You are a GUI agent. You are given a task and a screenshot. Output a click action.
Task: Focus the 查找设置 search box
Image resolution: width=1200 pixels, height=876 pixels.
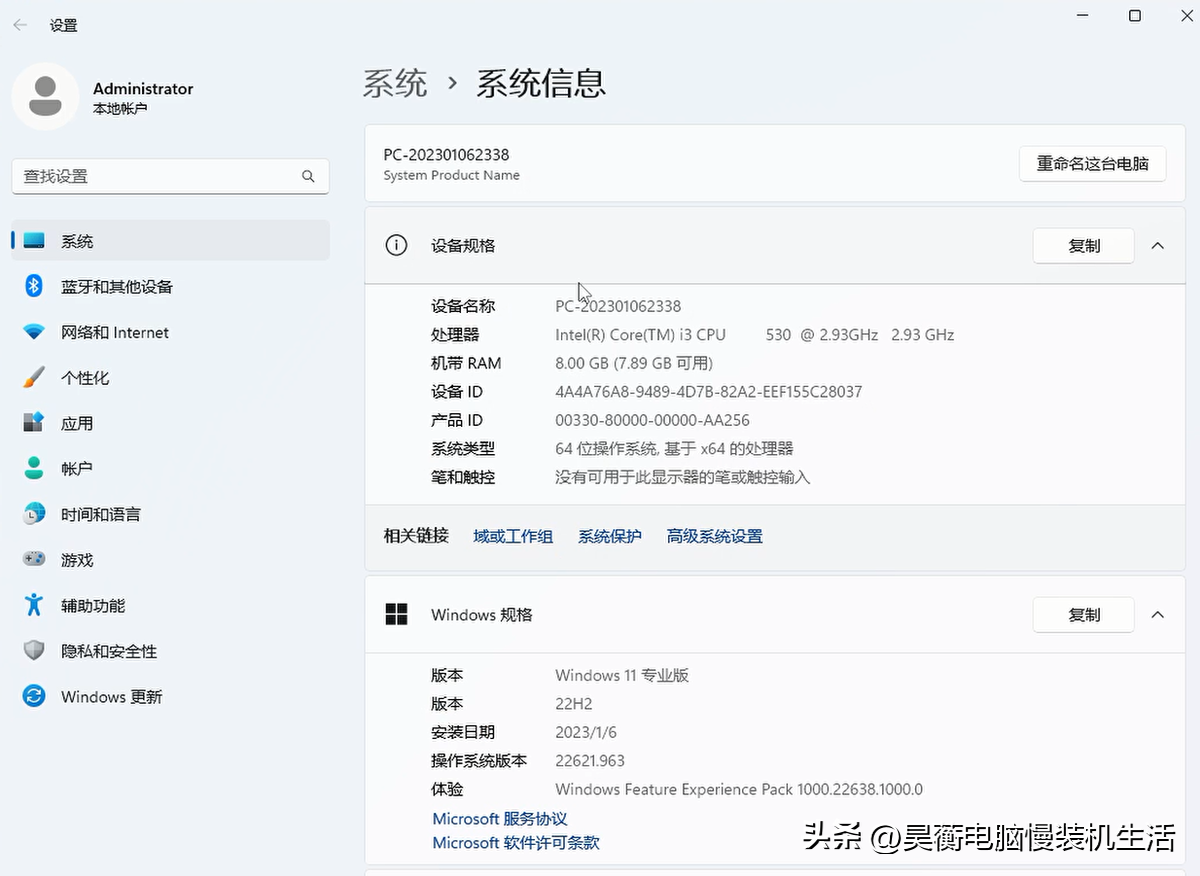tap(170, 176)
